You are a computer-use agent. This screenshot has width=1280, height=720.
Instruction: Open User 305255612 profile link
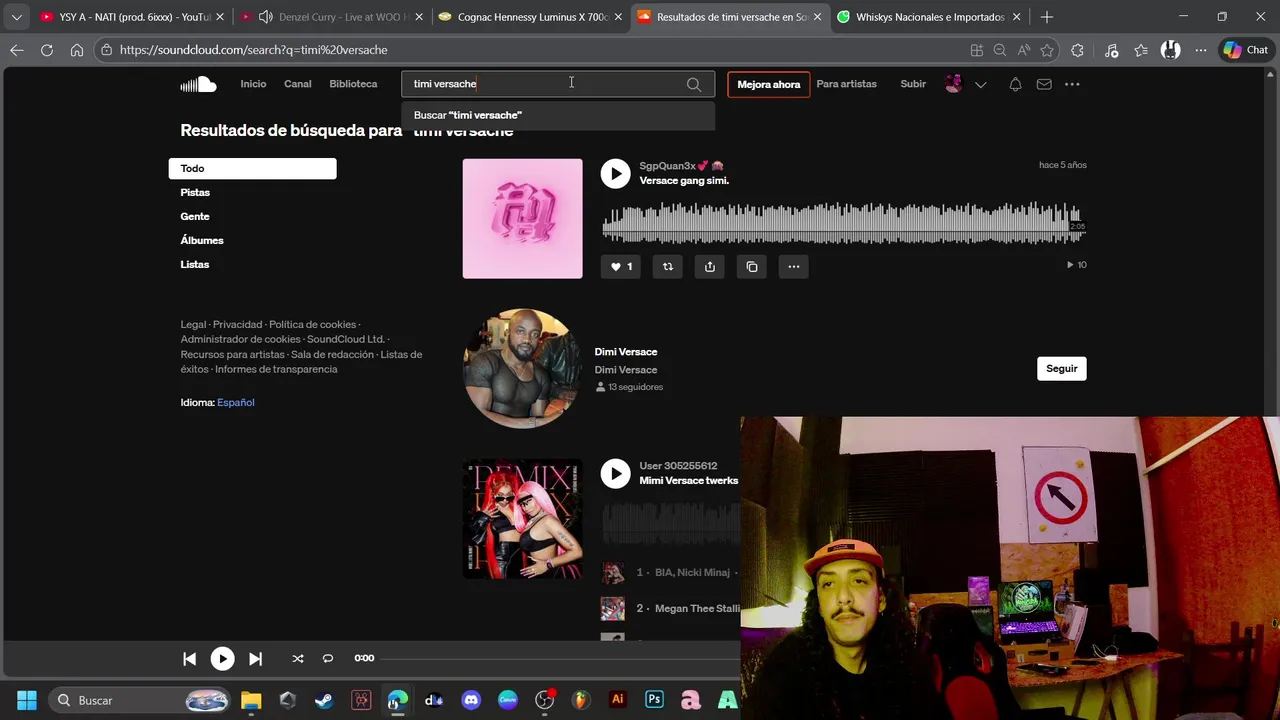678,466
